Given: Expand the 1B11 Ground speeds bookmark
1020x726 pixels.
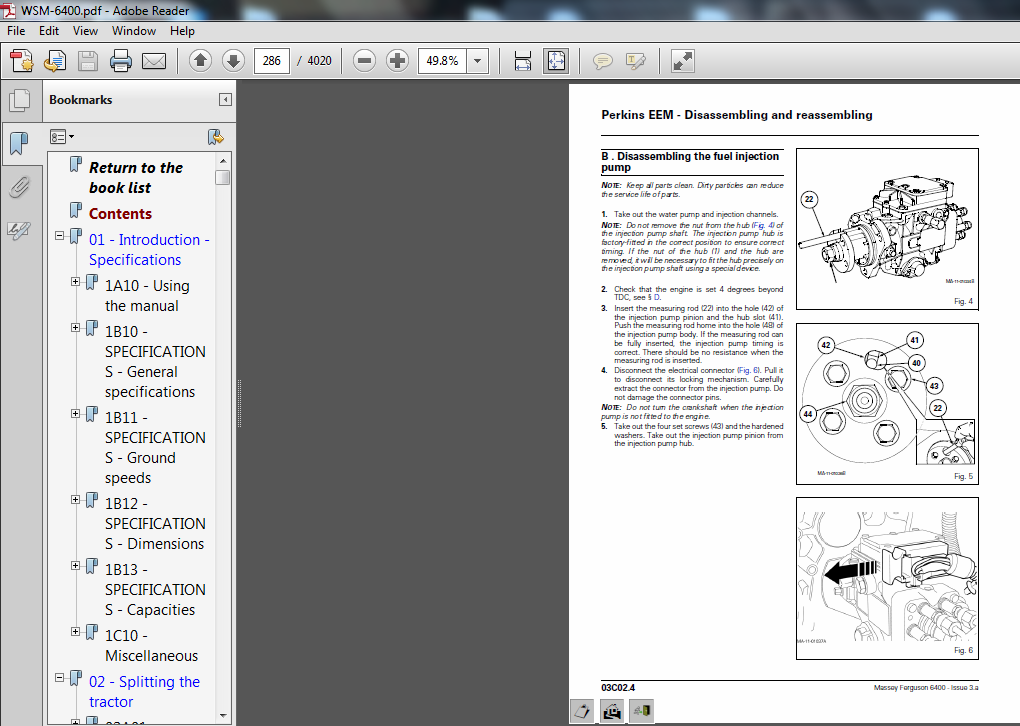Looking at the screenshot, I should tap(75, 414).
